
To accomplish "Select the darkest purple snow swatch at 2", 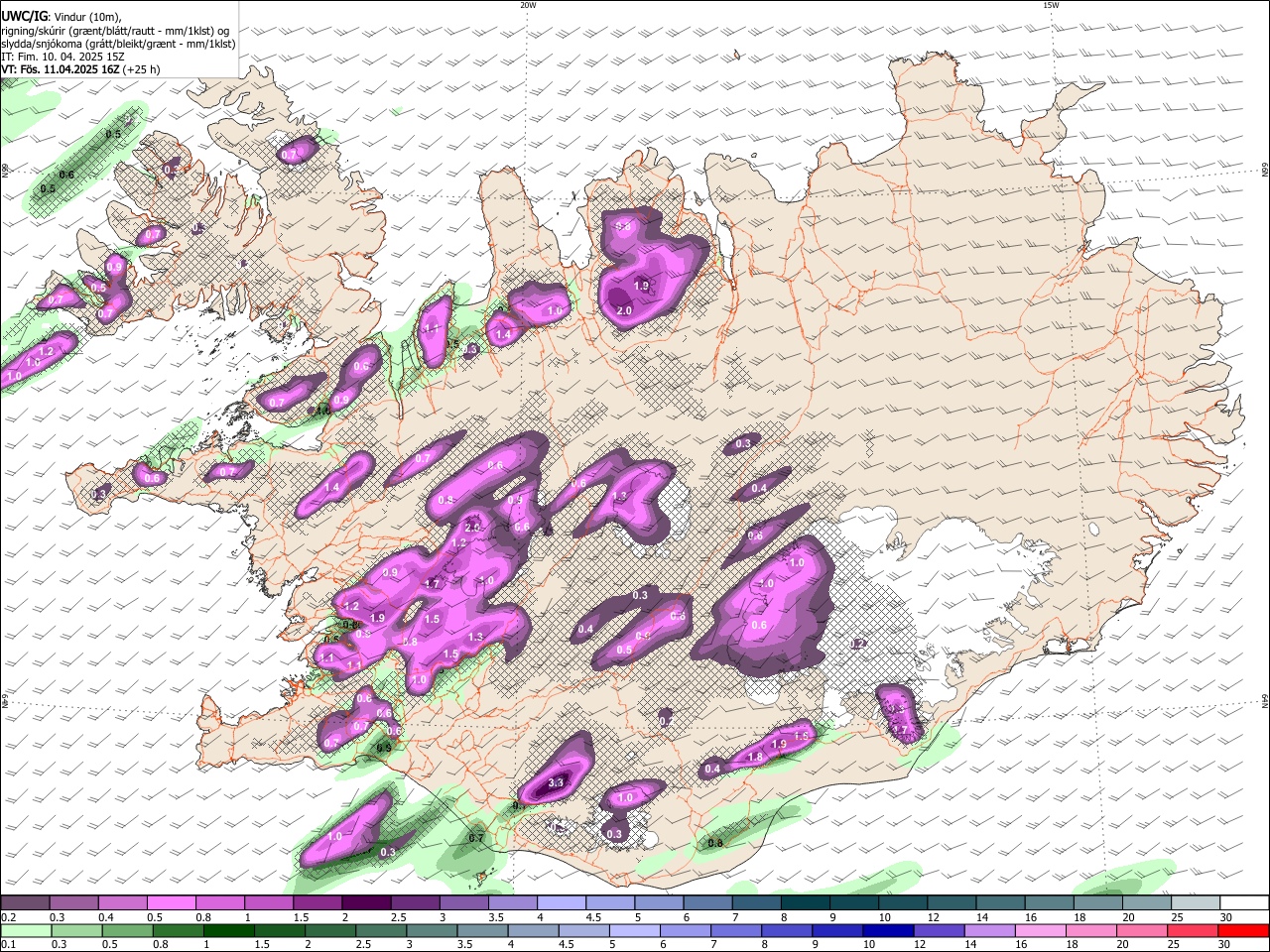I will [x=365, y=902].
